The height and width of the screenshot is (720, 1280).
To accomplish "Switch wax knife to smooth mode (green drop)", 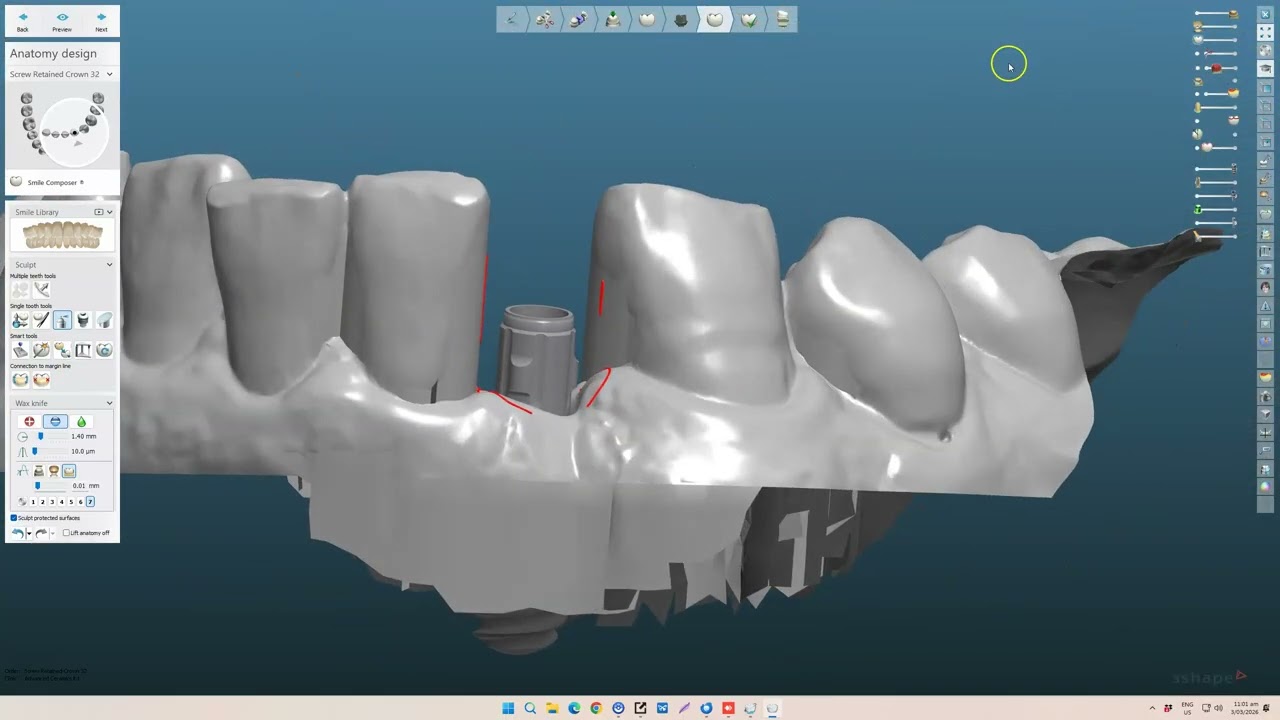I will tap(81, 422).
